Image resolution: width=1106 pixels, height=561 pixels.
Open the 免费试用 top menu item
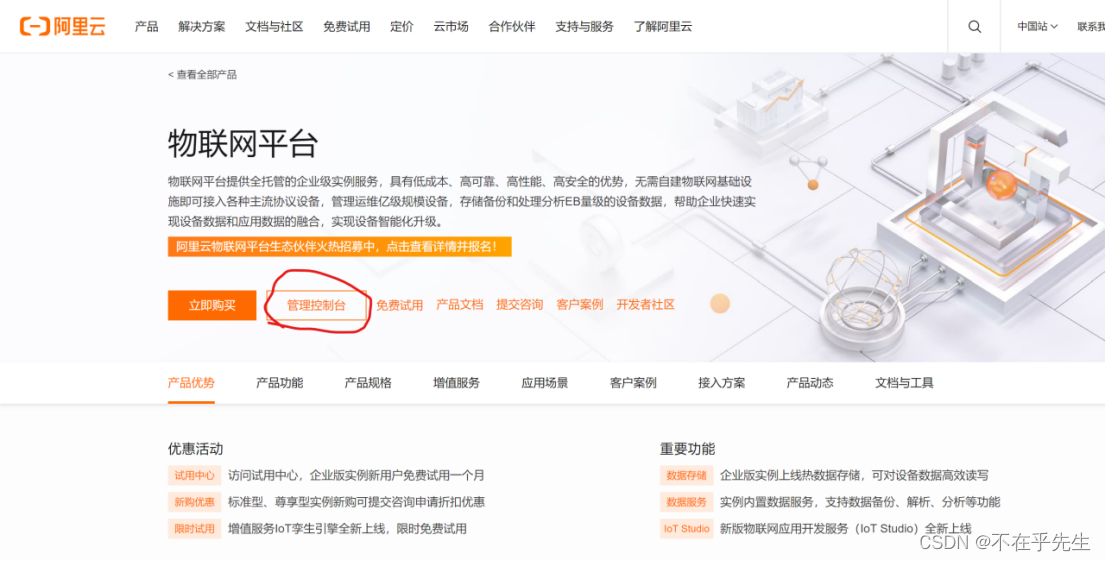[x=346, y=27]
